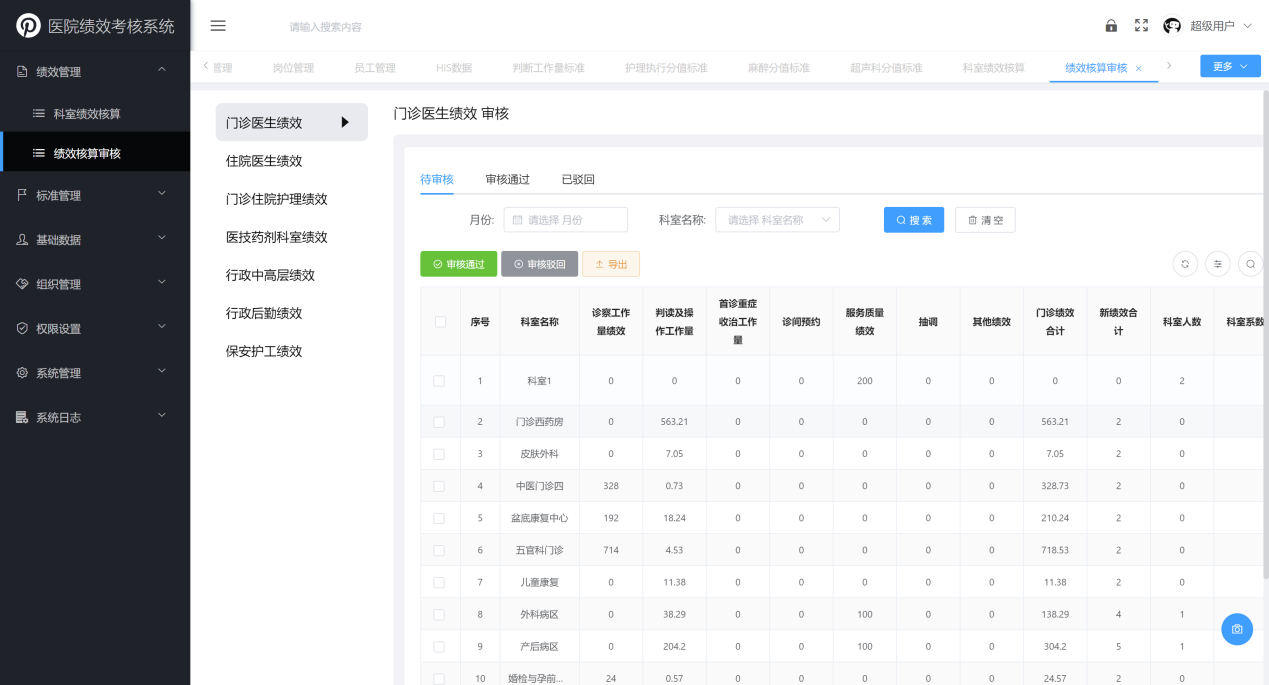
Task: Open the 科室绩效核算 top tab
Action: click(x=993, y=68)
